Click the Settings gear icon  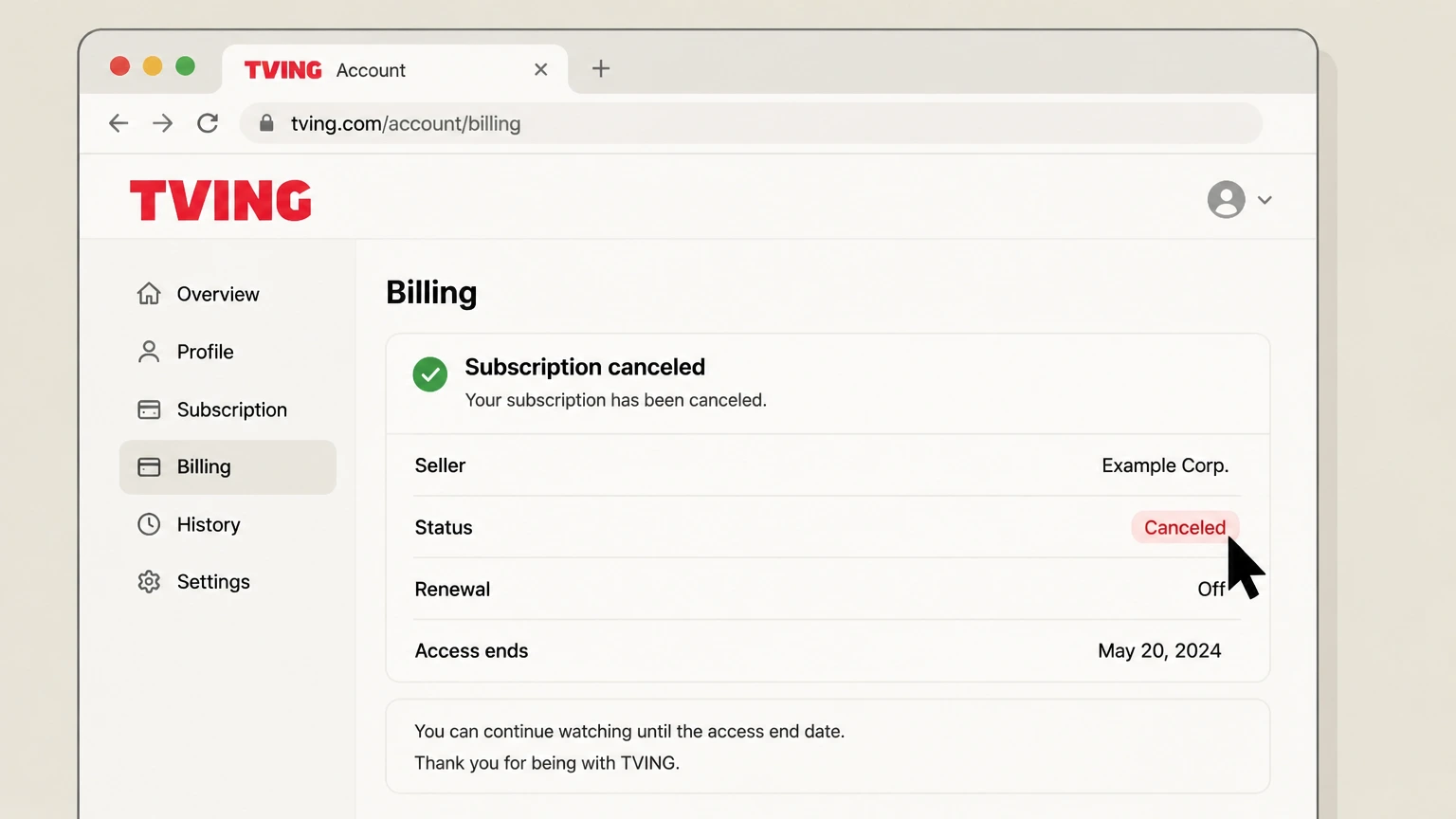point(149,582)
